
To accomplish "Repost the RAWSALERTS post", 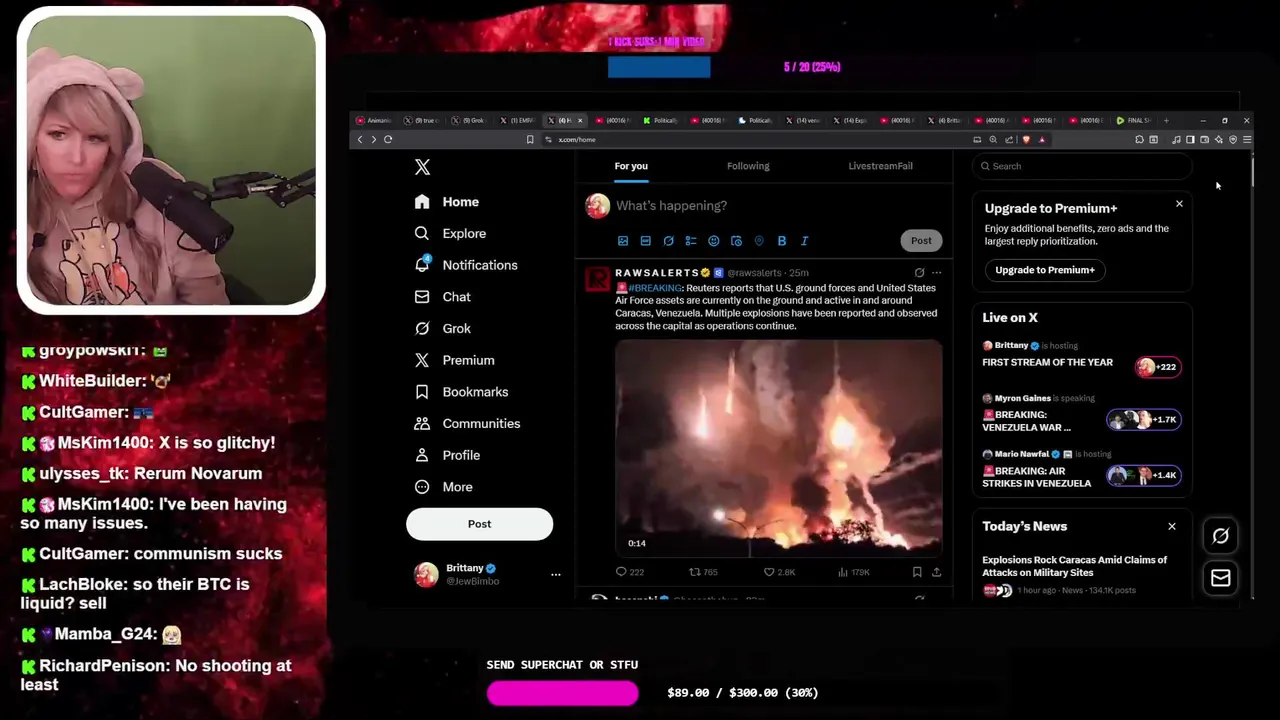I will click(x=703, y=572).
